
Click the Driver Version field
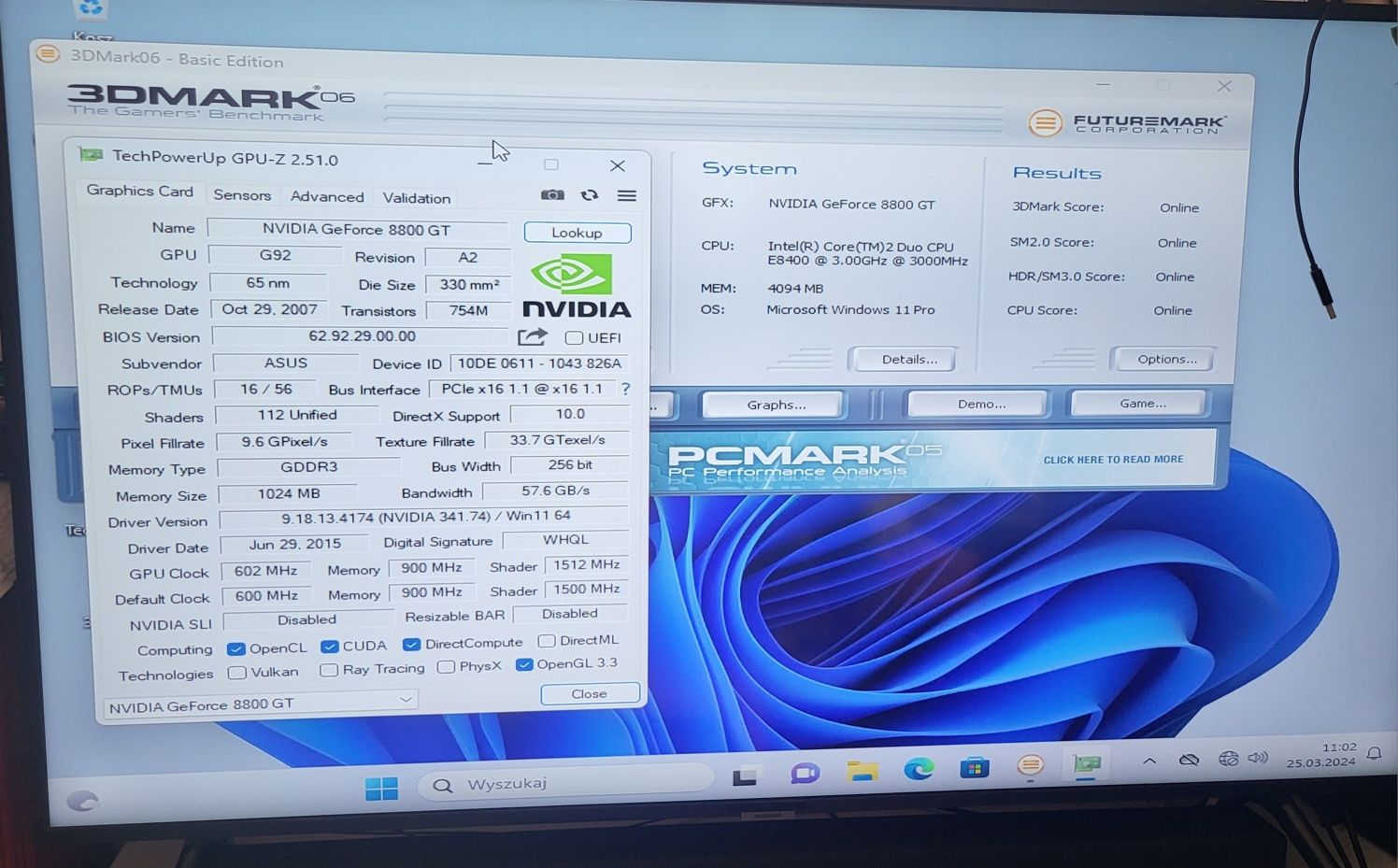pyautogui.click(x=424, y=516)
